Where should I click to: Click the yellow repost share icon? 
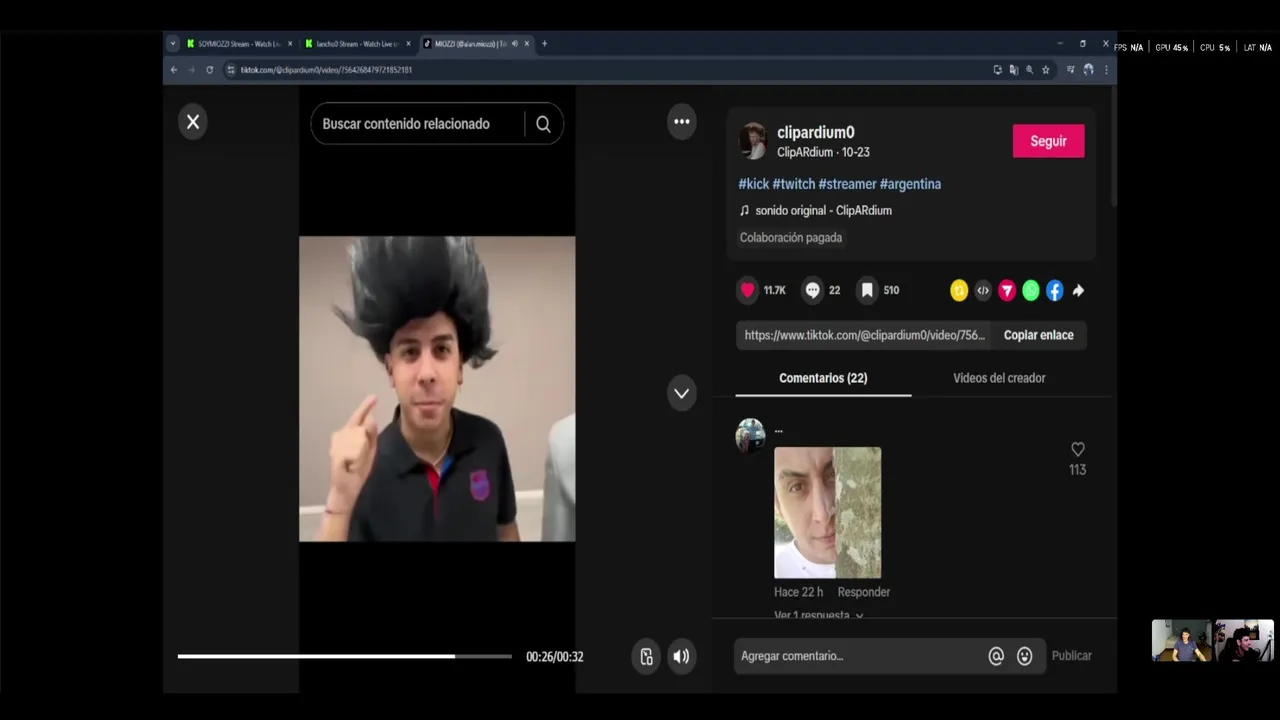959,291
